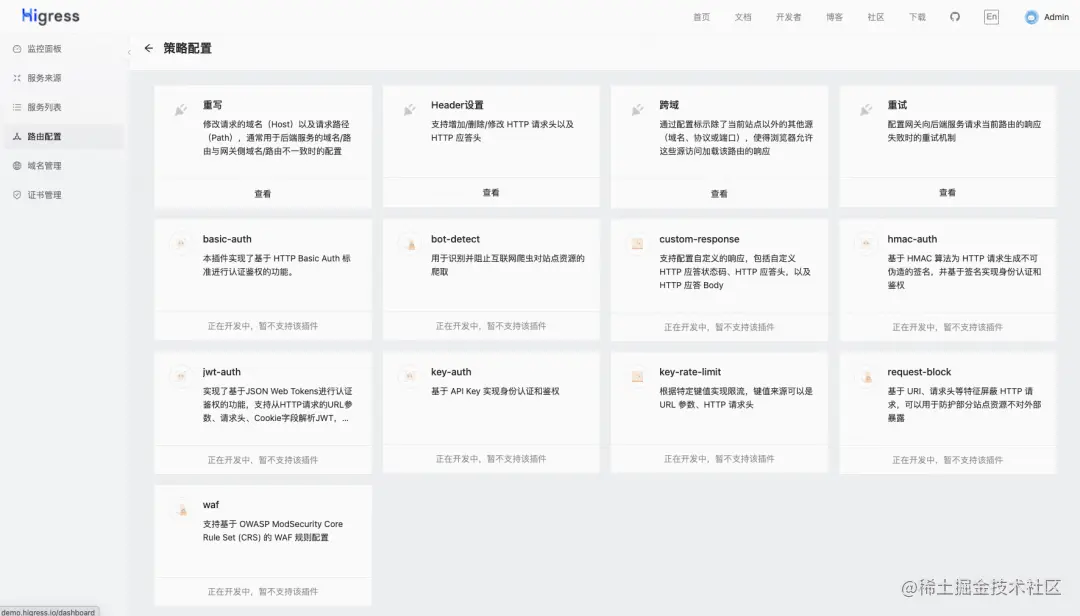
Task: Click the 策略配置 page heading
Action: coord(187,48)
